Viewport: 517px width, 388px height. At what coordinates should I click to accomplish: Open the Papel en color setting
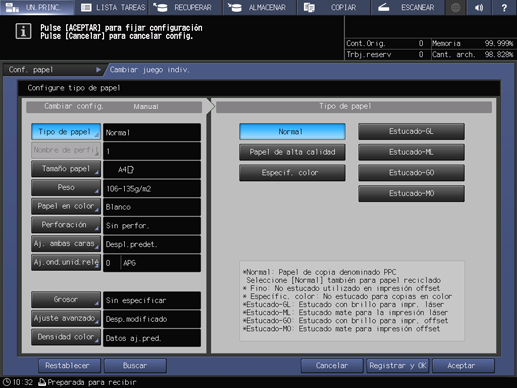coord(66,207)
